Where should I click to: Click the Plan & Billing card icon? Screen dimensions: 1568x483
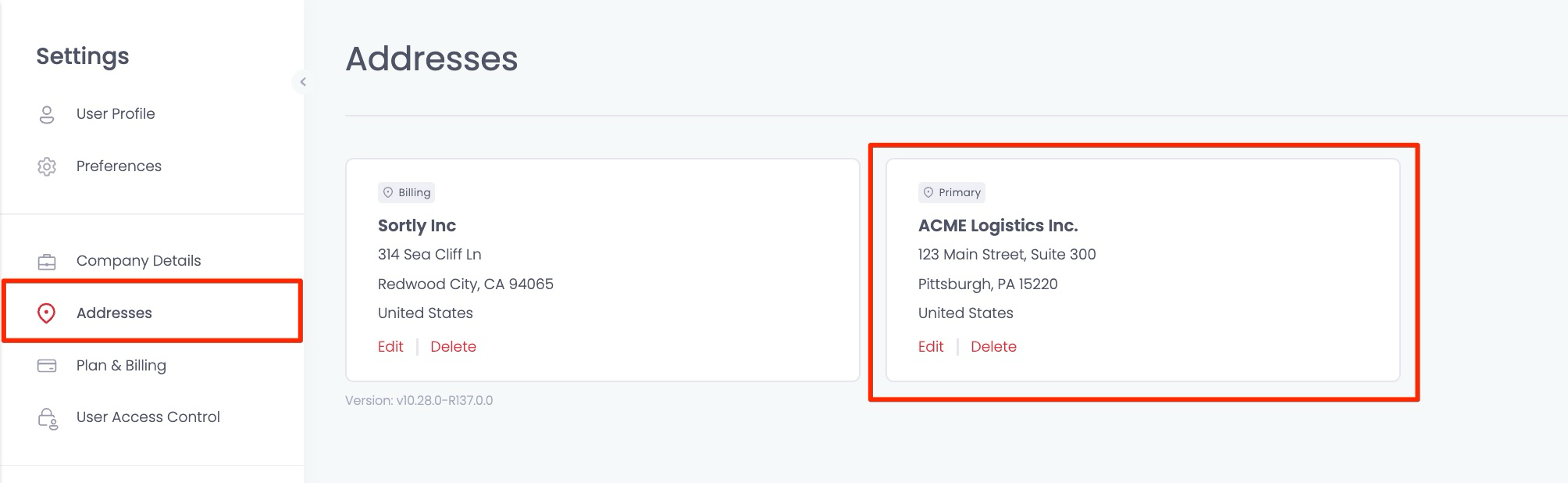click(x=47, y=366)
